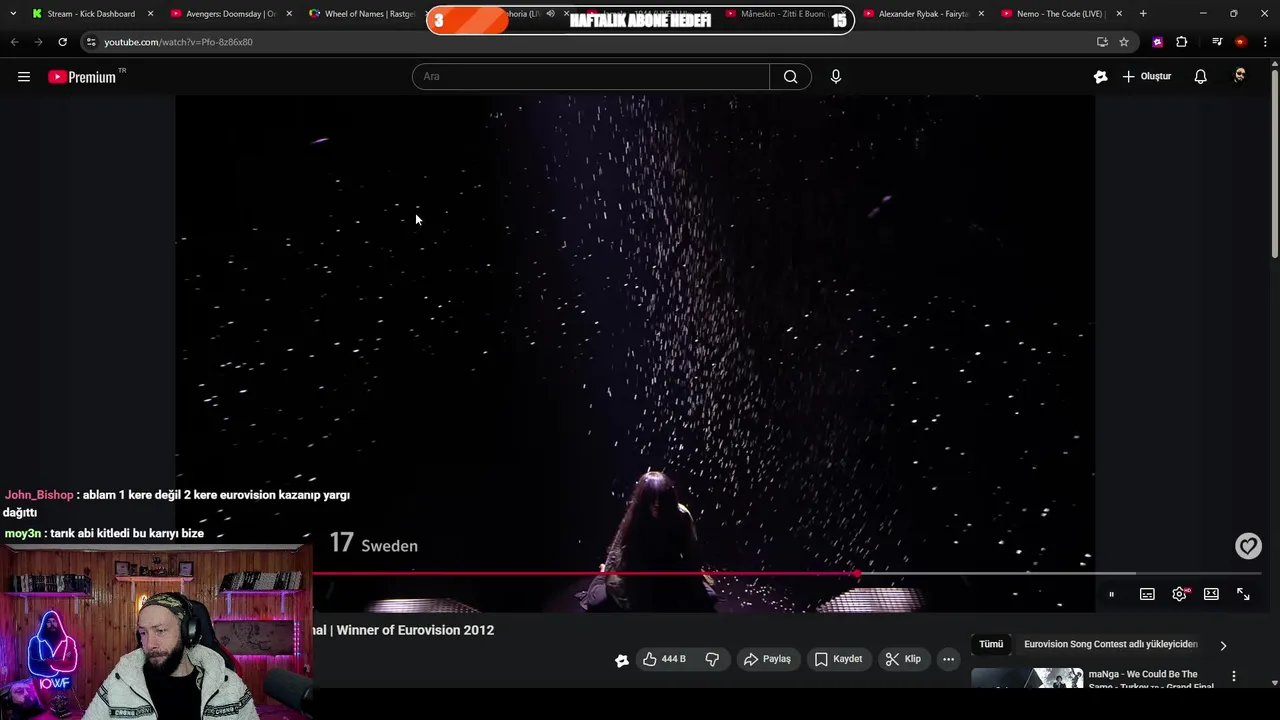Click the purple extension icon
The width and height of the screenshot is (1280, 720).
(x=1158, y=42)
